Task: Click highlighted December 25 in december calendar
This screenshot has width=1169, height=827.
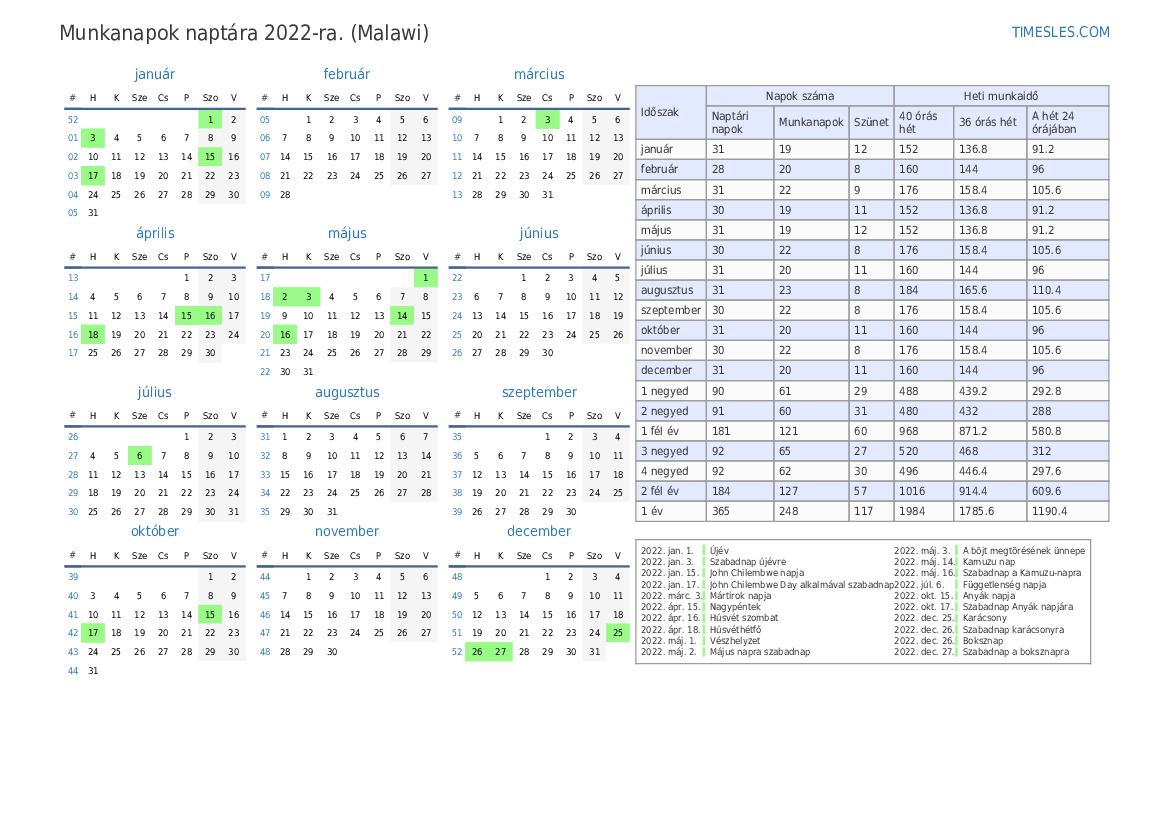Action: tap(617, 632)
